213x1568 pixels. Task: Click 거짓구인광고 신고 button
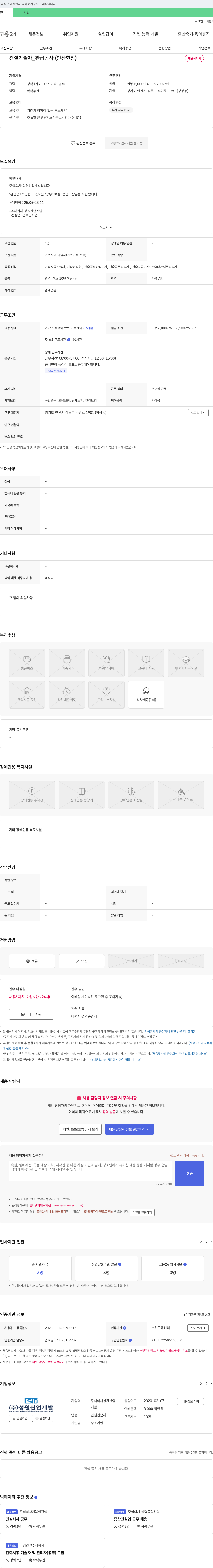(197, 1314)
